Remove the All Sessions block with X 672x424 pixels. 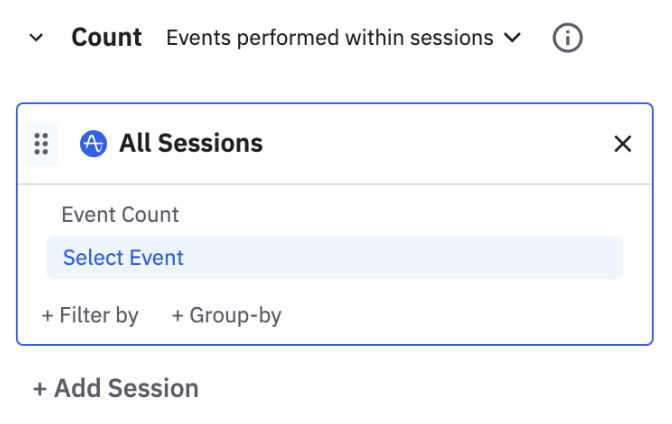click(x=622, y=144)
